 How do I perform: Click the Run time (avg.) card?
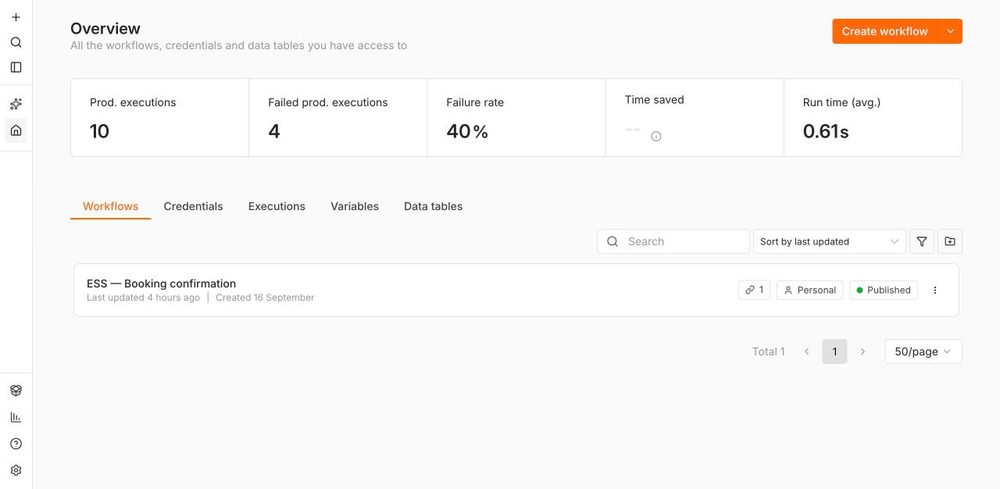point(873,117)
